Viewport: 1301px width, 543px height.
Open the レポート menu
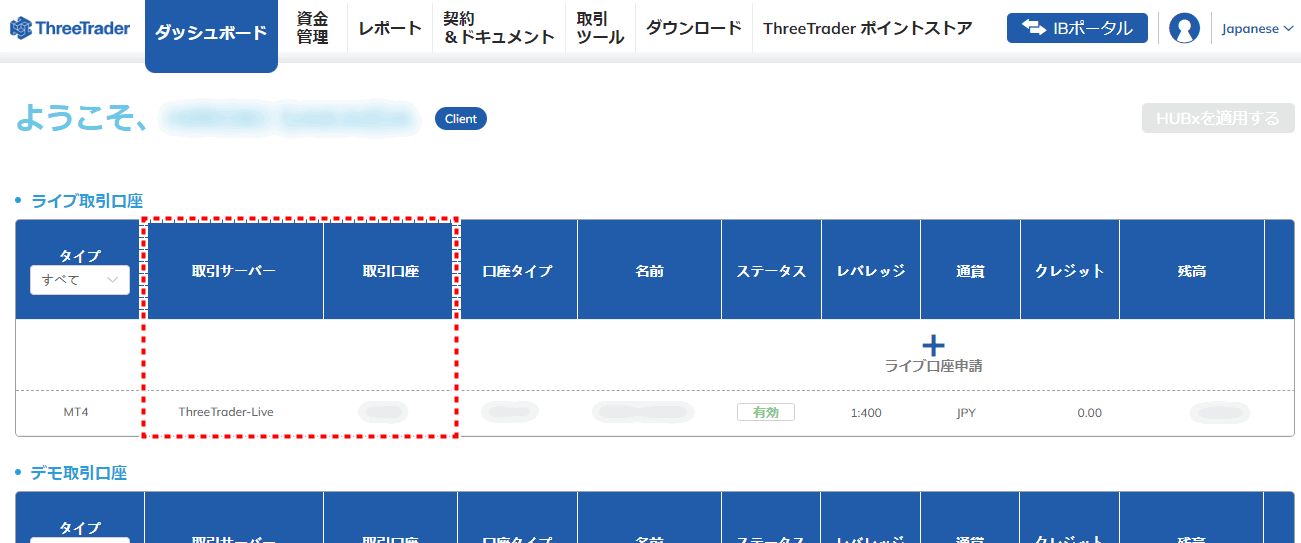click(390, 28)
